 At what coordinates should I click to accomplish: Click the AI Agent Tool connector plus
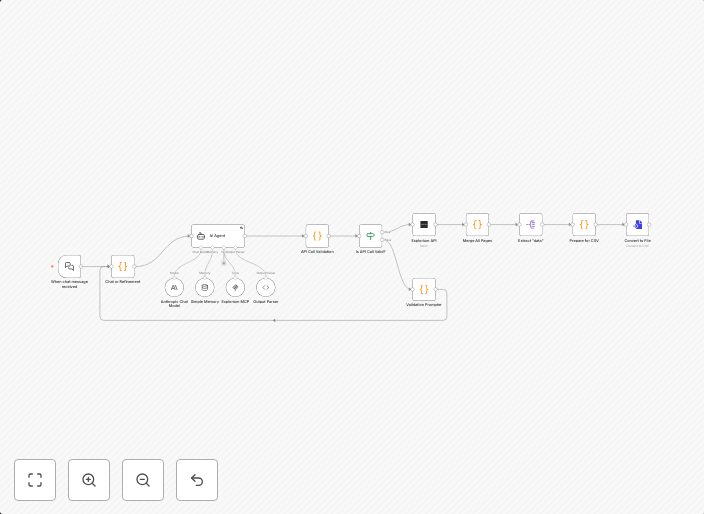(224, 263)
